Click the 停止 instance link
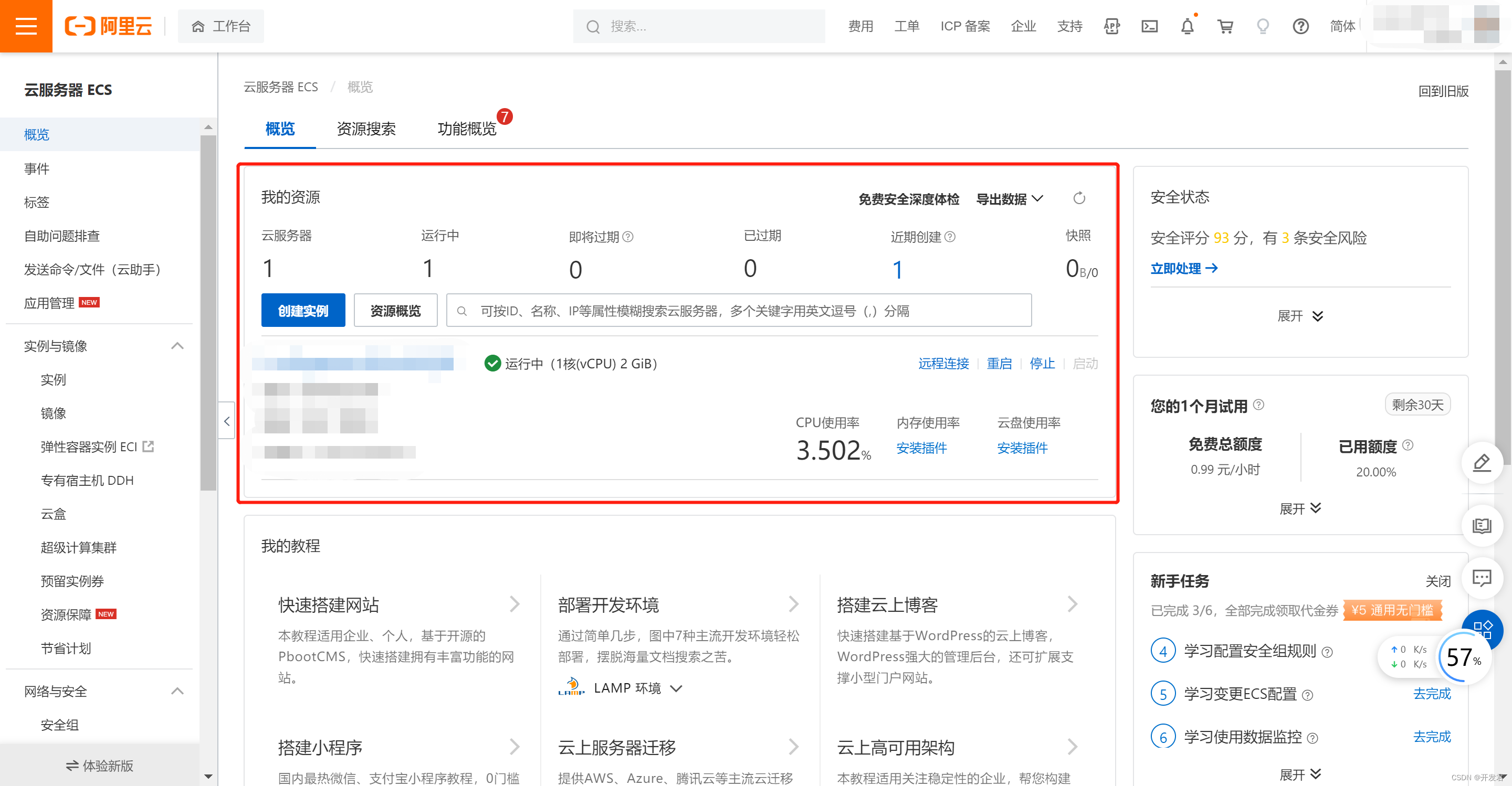The image size is (1512, 786). 1042,364
